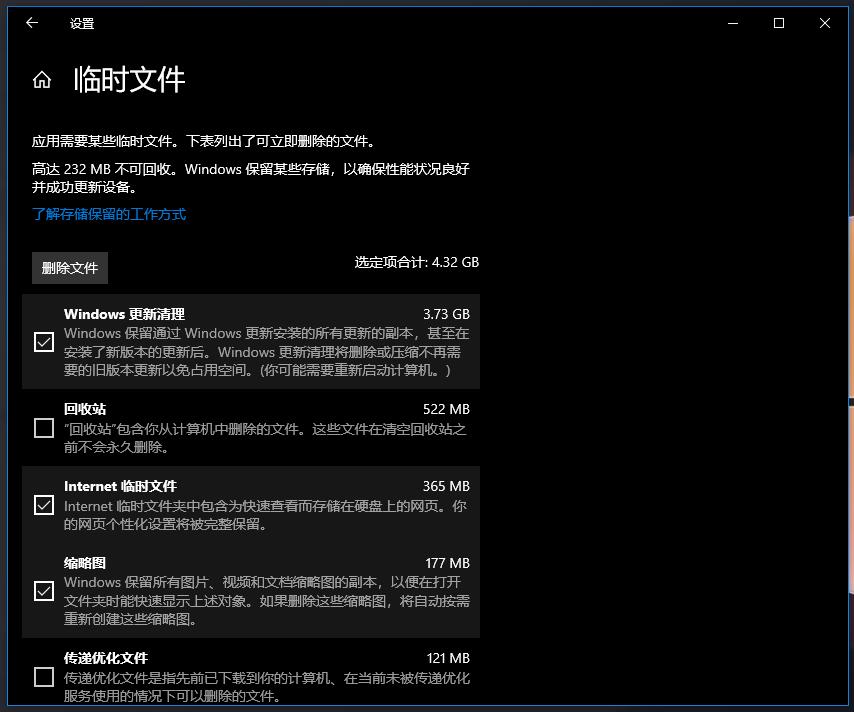Open the 了解存储保留的工作方式 link
854x712 pixels.
click(x=109, y=214)
